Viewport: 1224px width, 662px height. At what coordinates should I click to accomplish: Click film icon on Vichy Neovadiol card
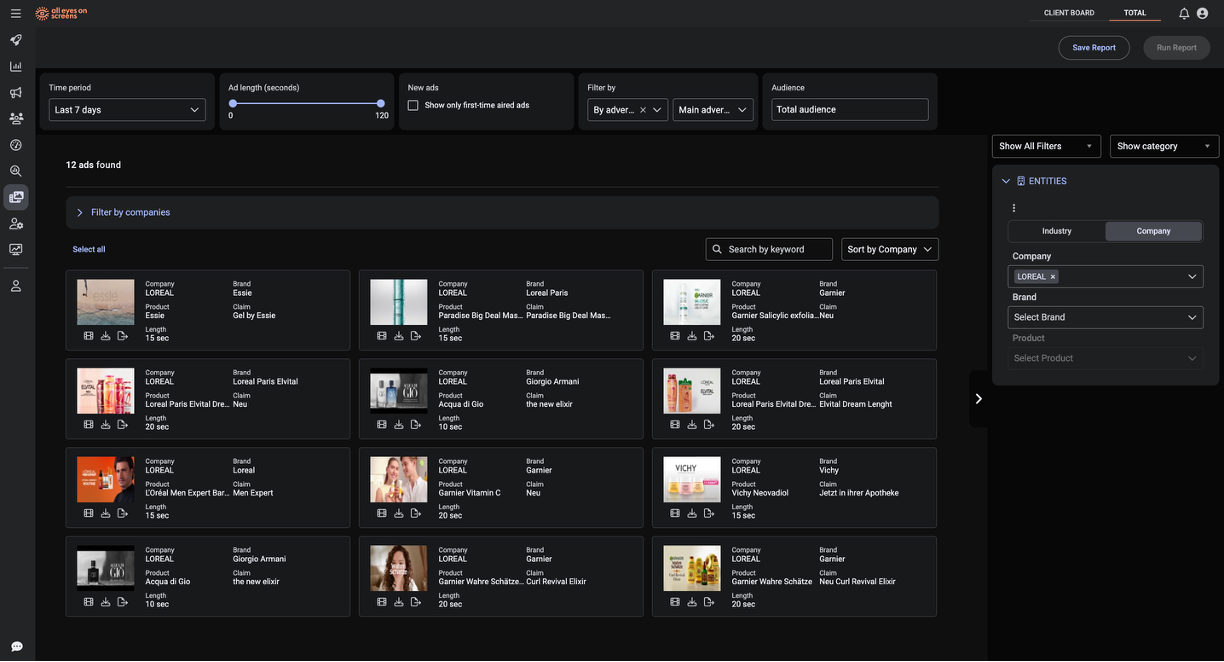675,513
